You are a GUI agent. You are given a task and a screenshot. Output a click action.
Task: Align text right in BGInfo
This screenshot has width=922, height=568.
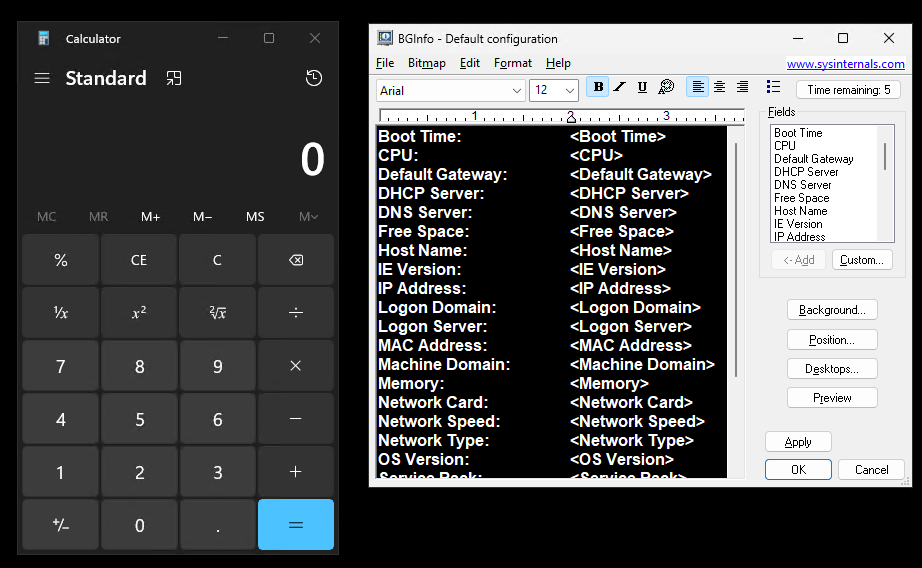743,87
